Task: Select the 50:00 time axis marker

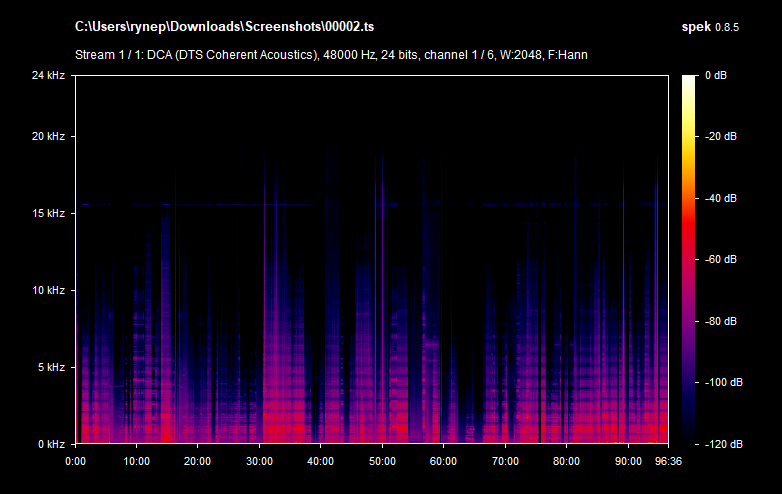Action: pos(381,461)
